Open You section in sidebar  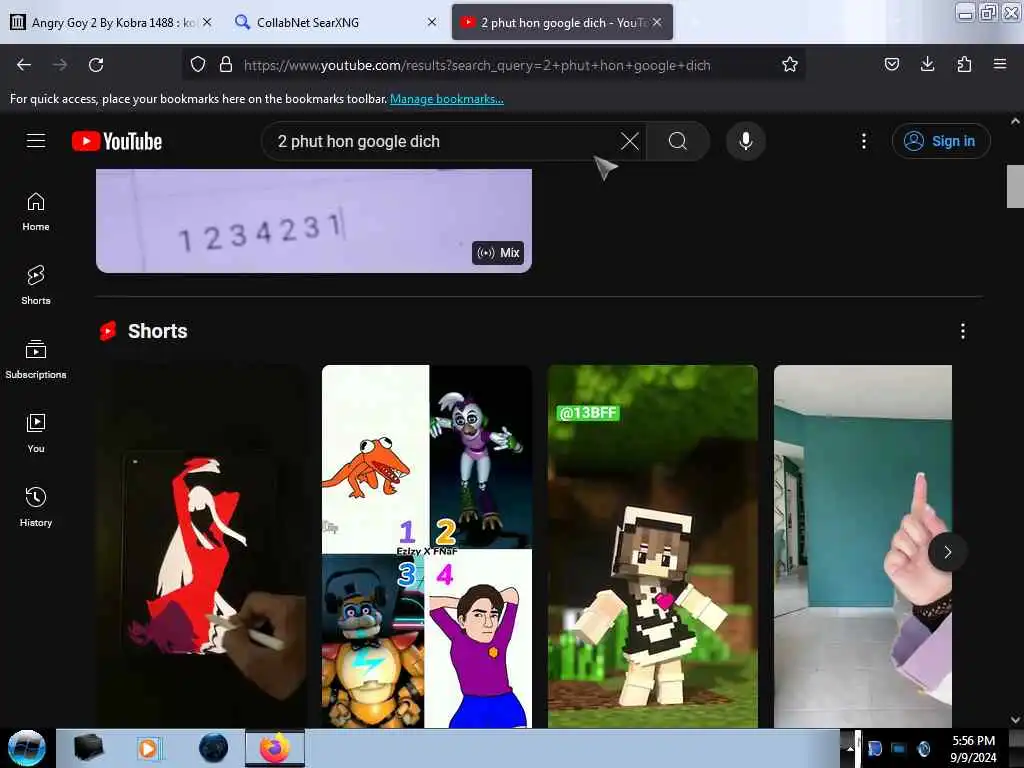[36, 434]
